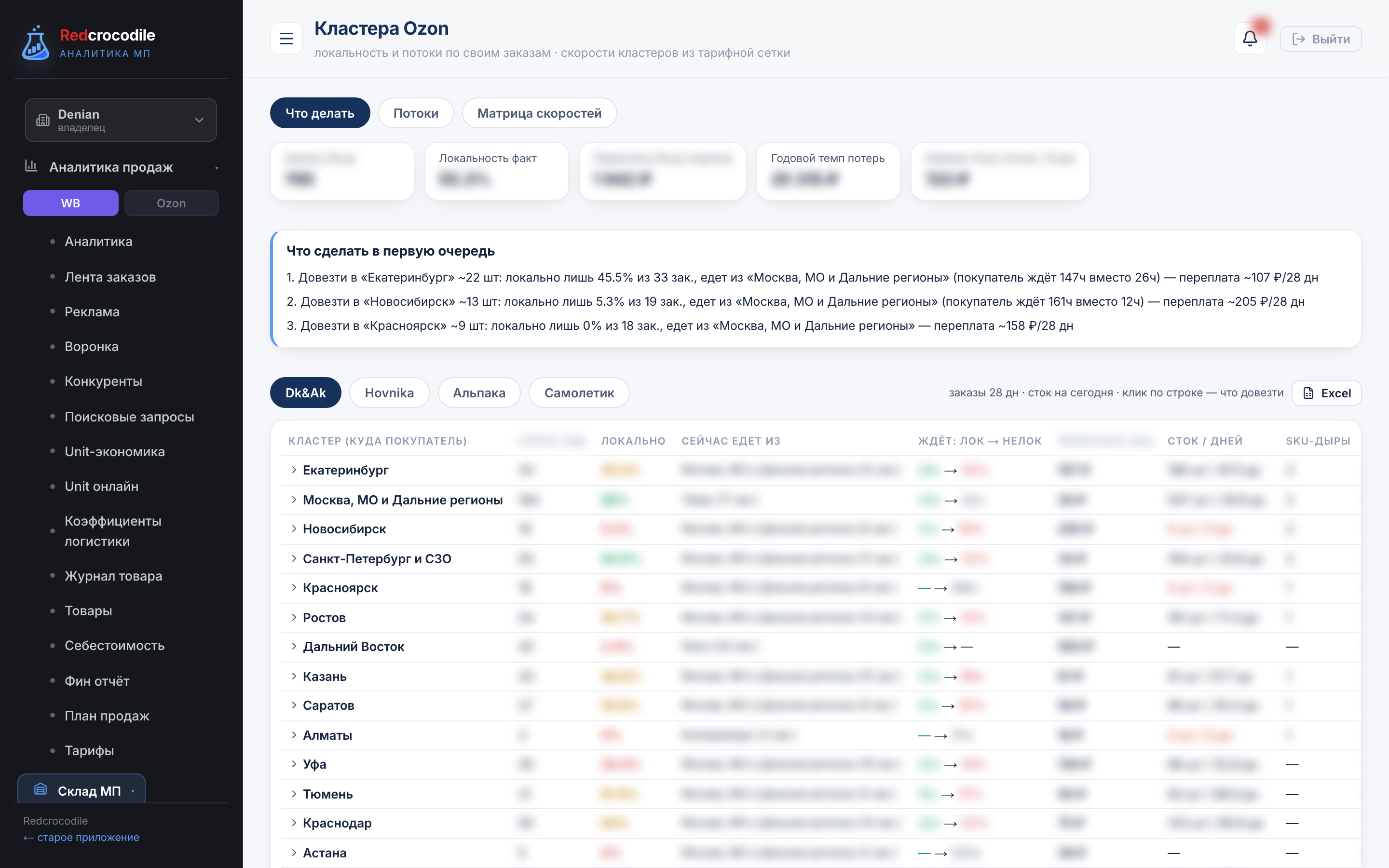Follow the старое приложение link
Viewport: 1389px width, 868px height.
pos(81,837)
